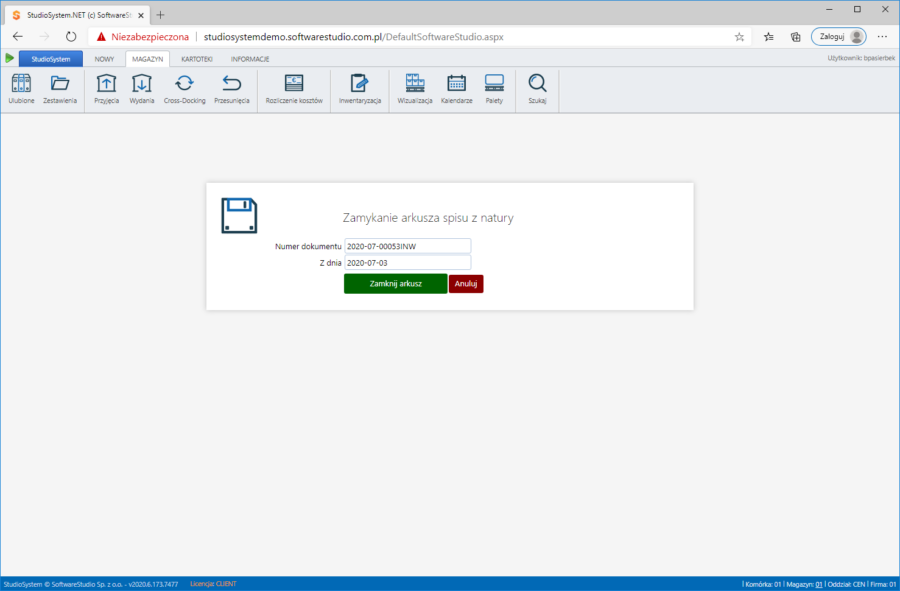This screenshot has width=900, height=591.
Task: Click the Licencja: CLIENT status text
Action: tap(213, 584)
